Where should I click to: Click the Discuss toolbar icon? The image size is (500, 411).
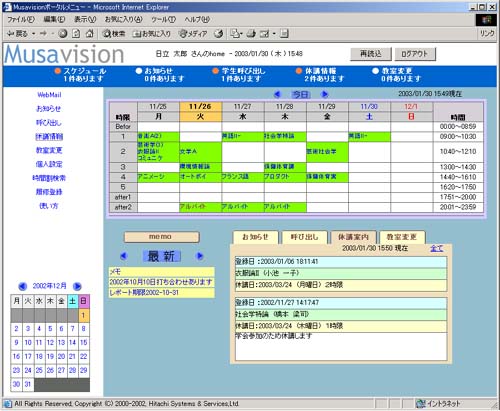284,34
